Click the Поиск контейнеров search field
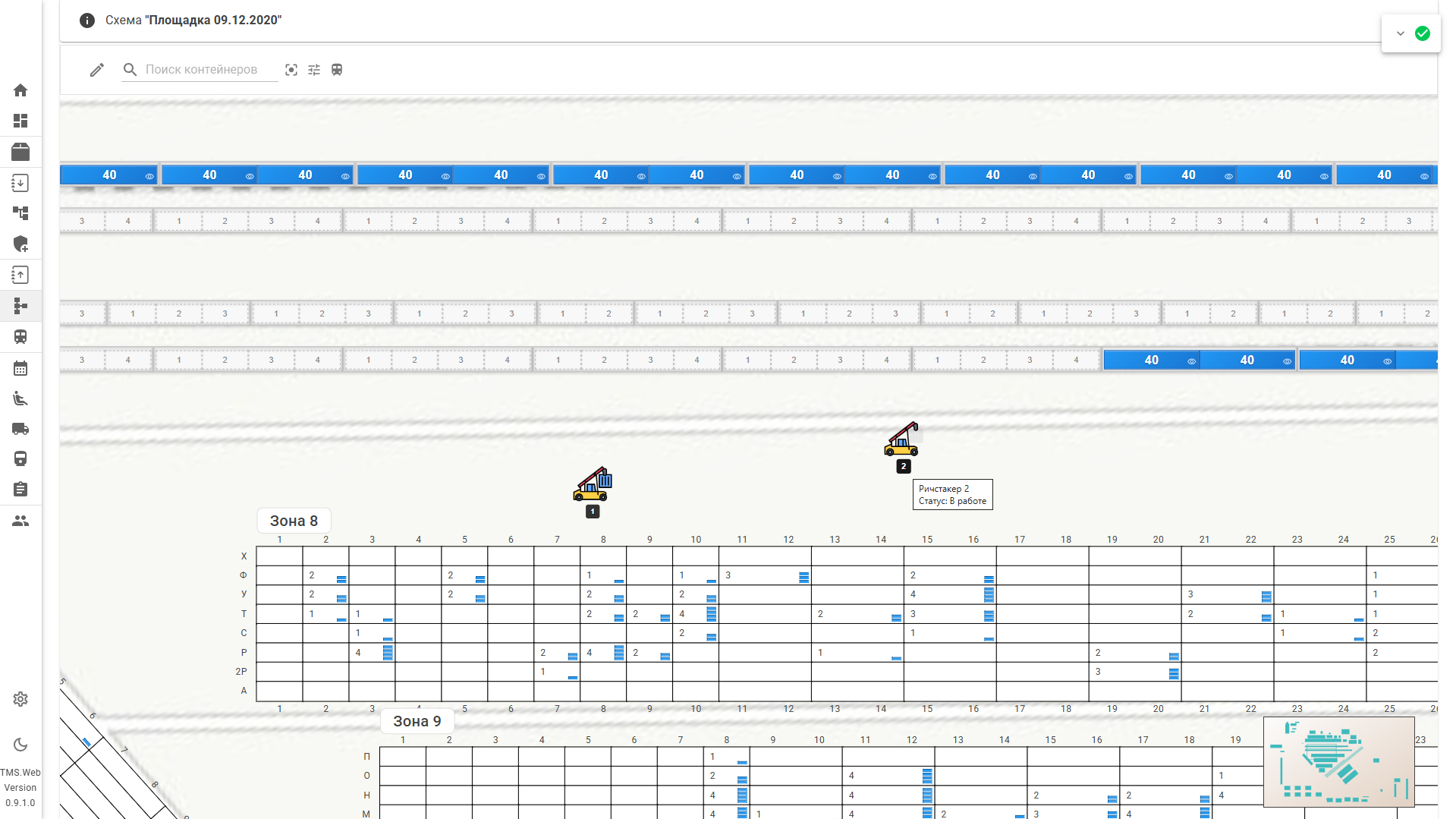 (x=201, y=70)
